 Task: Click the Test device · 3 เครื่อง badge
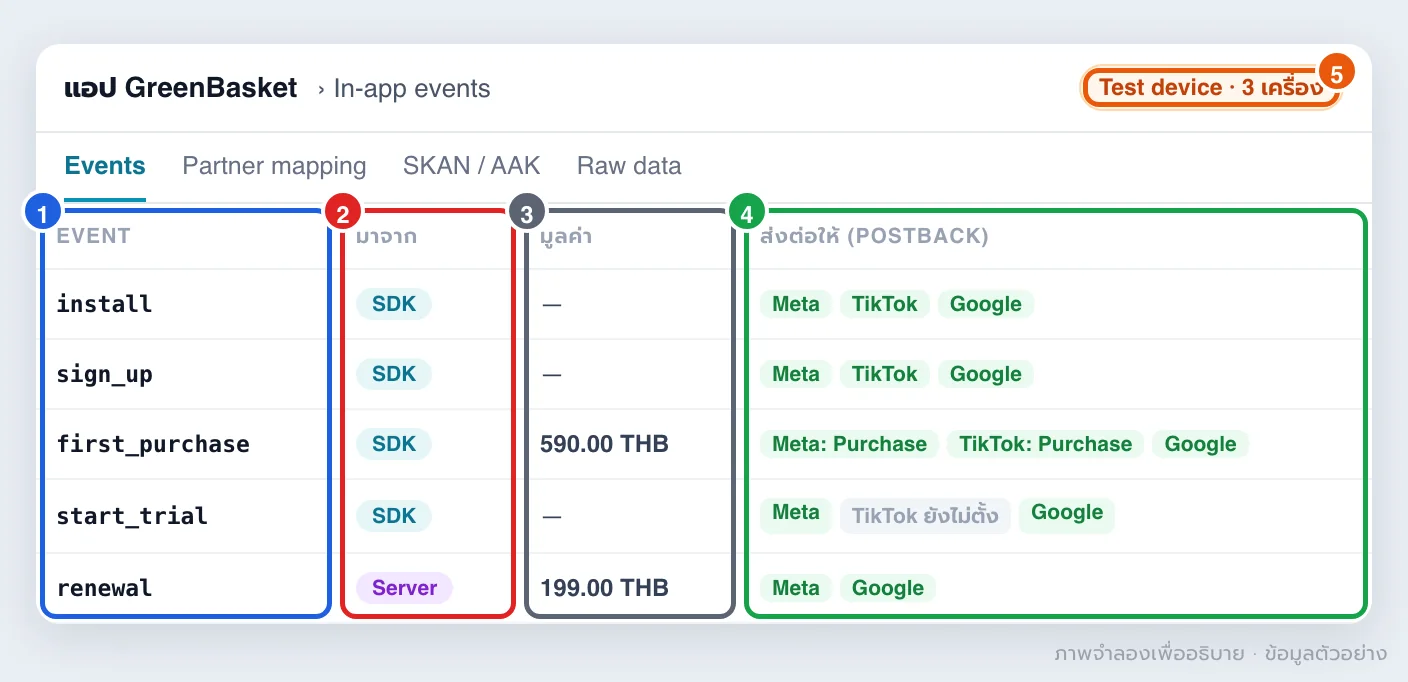point(1211,88)
